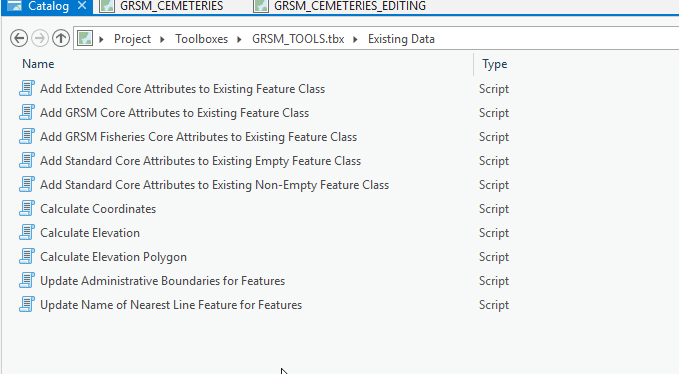
Task: Select Update Name of Nearest Line Feature
Action: [171, 305]
